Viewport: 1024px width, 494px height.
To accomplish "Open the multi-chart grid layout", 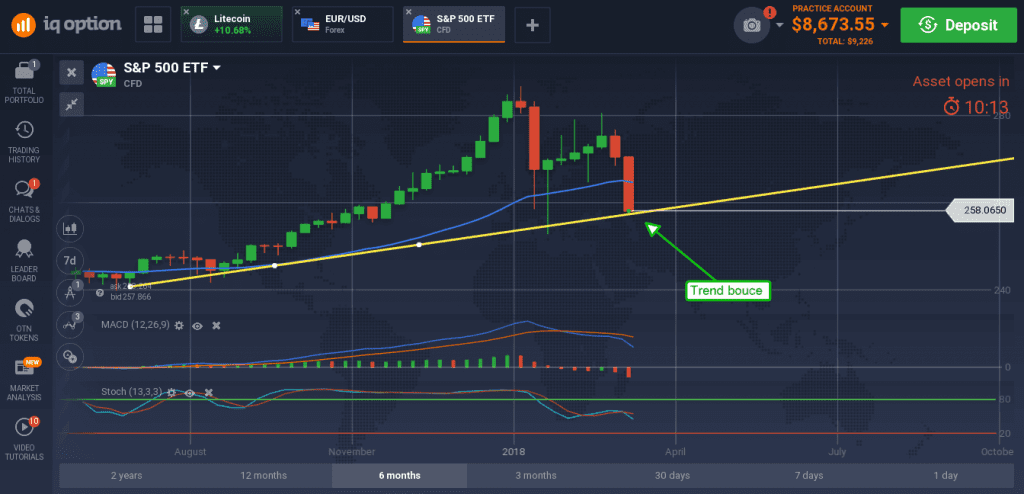I will point(153,25).
